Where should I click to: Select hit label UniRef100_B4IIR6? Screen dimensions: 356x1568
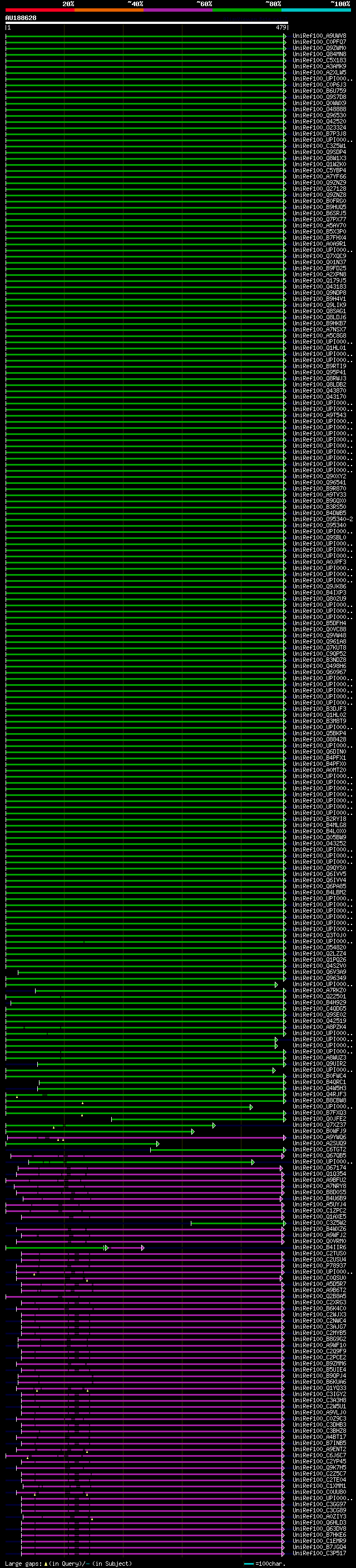pyautogui.click(x=319, y=1248)
